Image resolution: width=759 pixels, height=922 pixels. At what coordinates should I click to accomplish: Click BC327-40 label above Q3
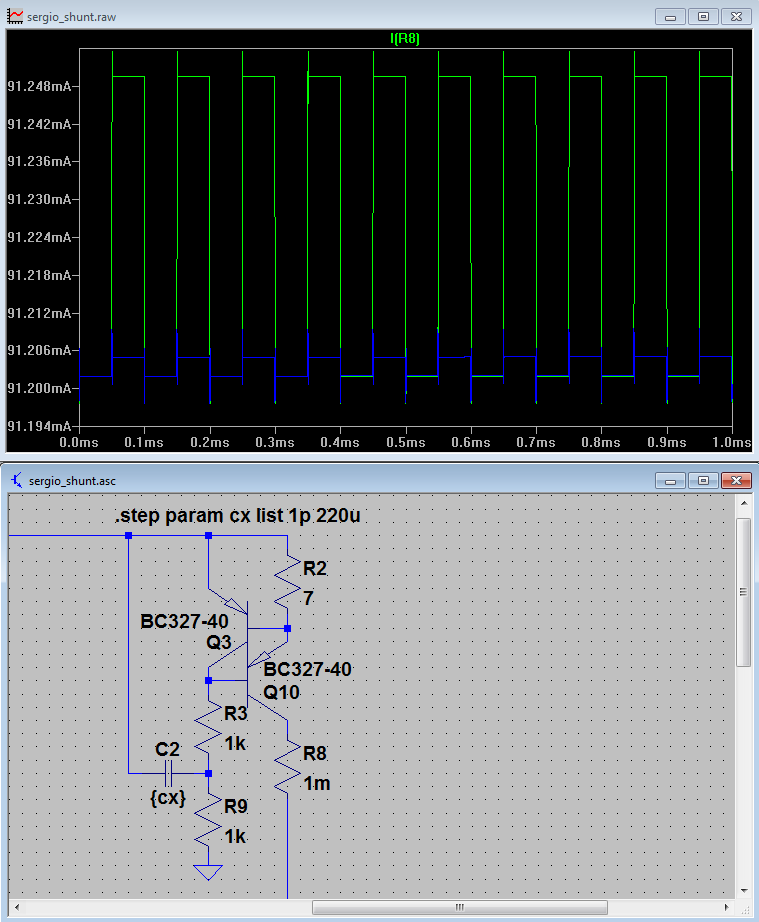[184, 622]
